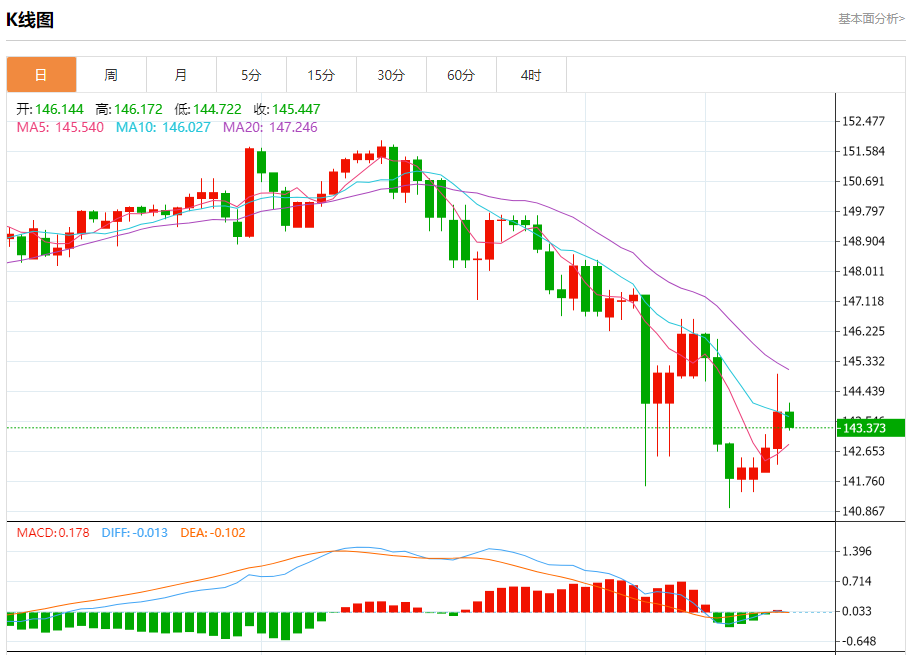
Task: Click the MA5: 145.540 label
Action: (60, 127)
